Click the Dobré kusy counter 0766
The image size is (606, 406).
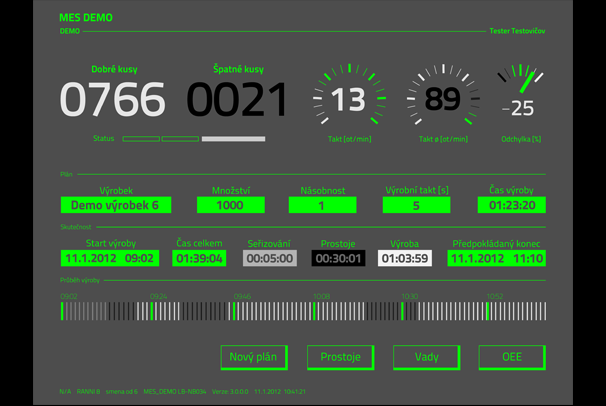click(113, 100)
